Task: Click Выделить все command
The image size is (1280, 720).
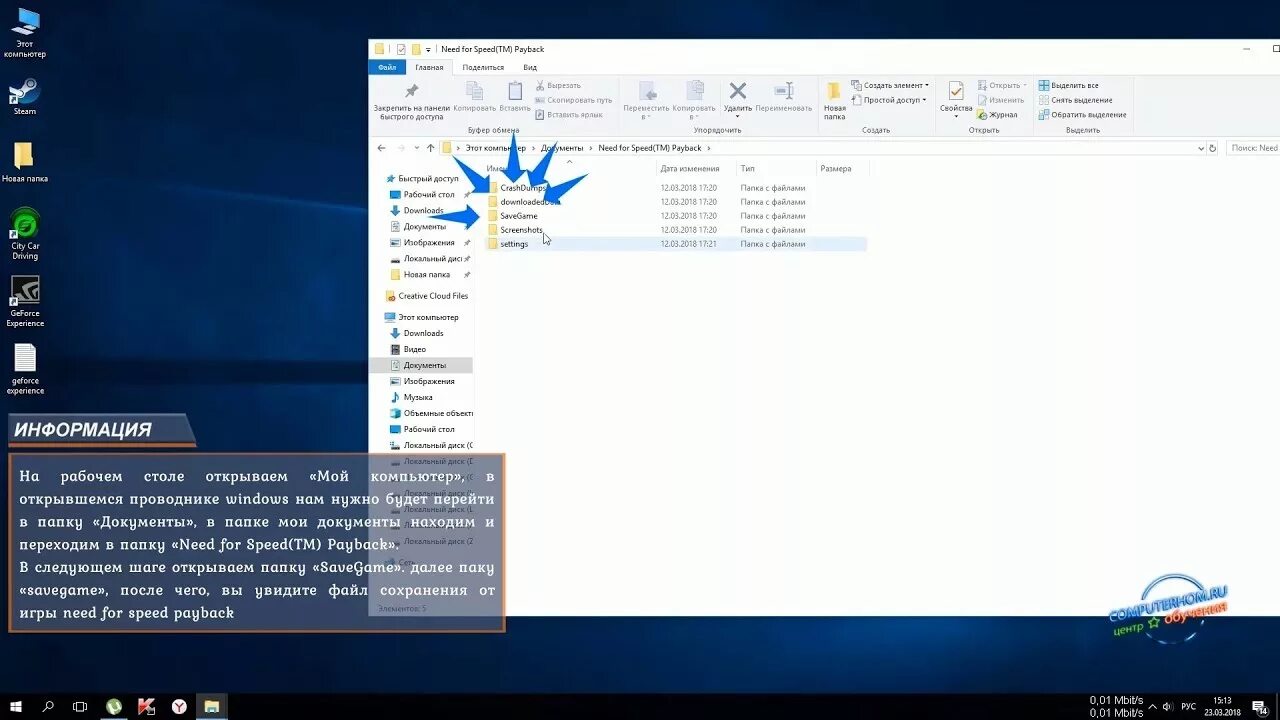Action: point(1068,86)
